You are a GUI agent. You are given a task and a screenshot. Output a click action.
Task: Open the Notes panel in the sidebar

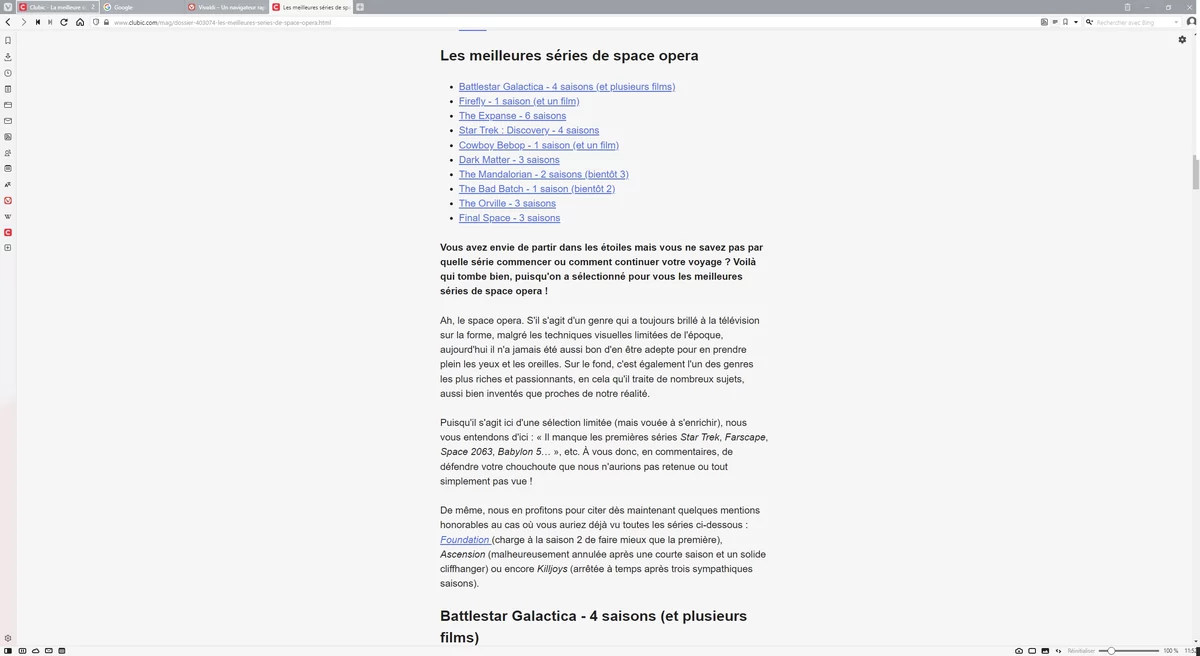[8, 89]
